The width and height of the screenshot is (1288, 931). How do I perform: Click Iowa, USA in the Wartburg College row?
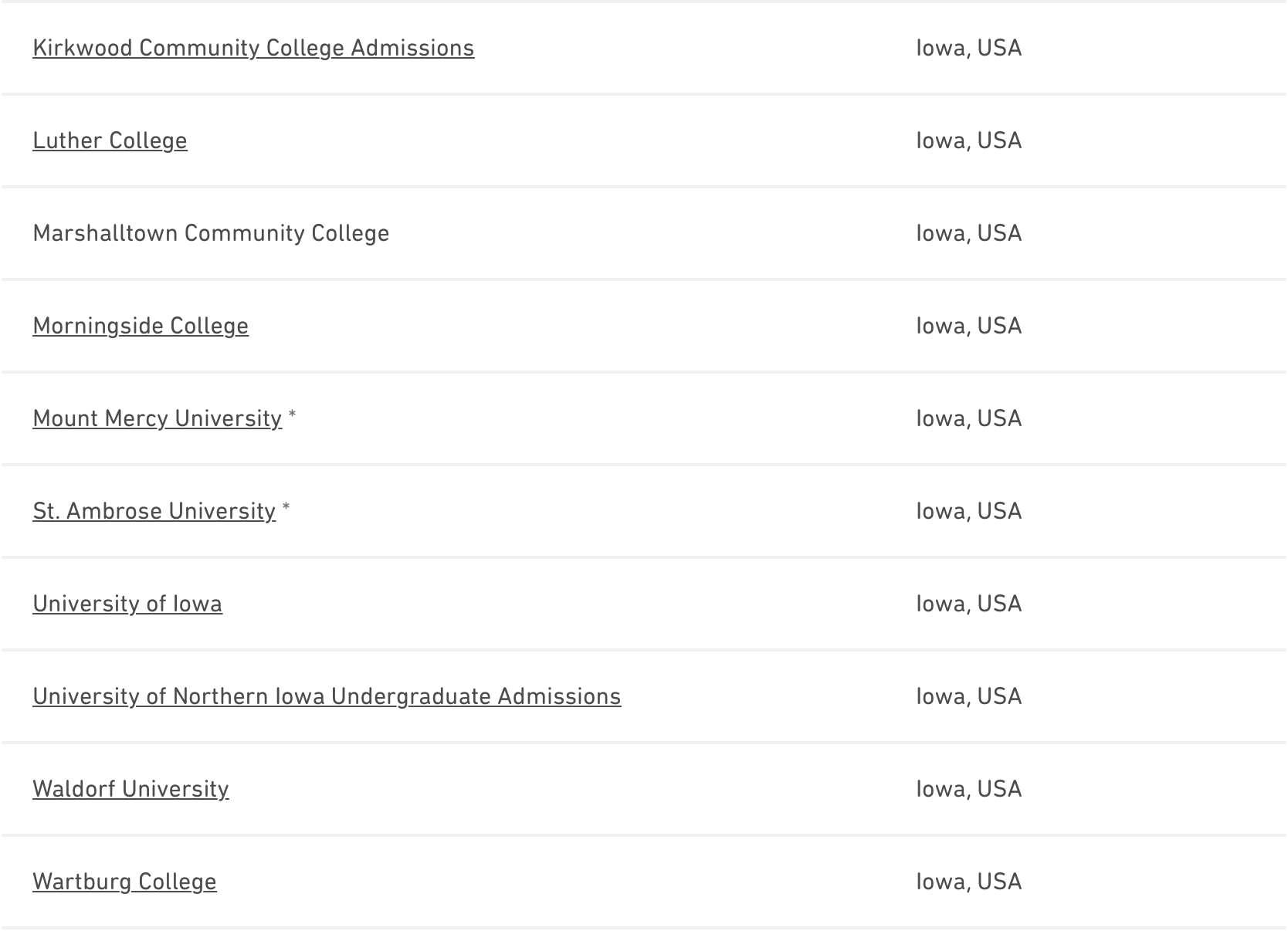(968, 882)
